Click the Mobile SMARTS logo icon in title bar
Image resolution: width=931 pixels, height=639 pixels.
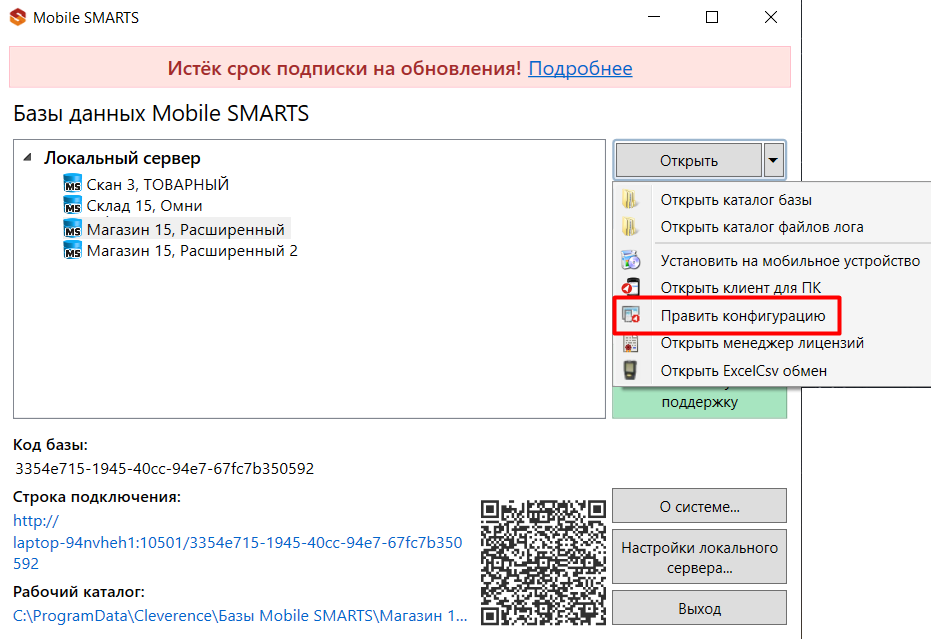pyautogui.click(x=18, y=17)
